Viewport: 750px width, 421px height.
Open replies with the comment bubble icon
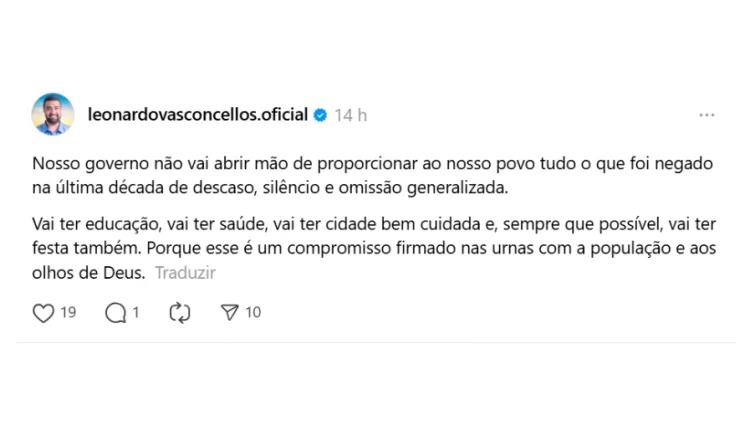(x=116, y=313)
